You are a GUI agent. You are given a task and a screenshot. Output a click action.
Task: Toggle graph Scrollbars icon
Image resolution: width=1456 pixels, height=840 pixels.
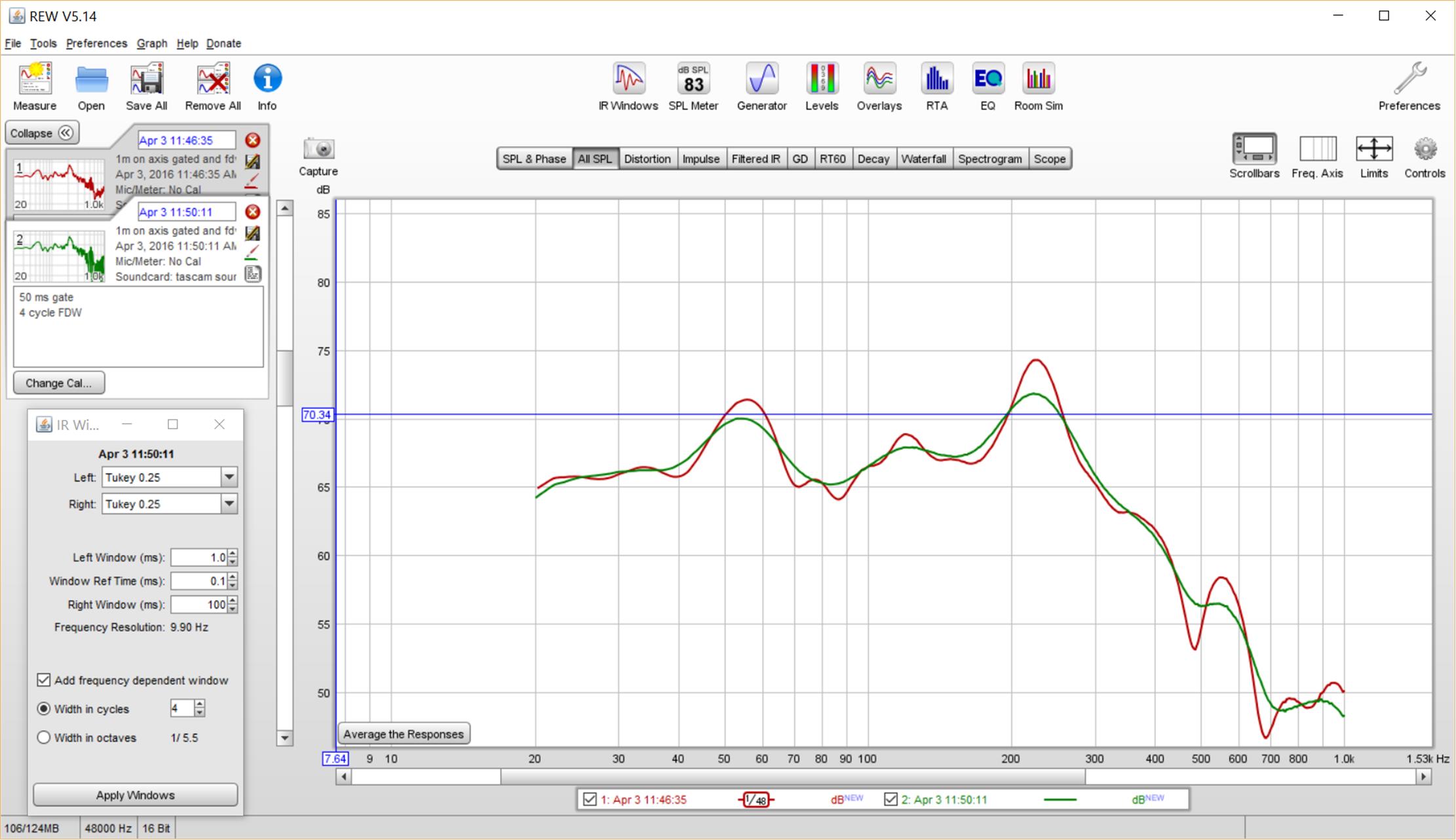tap(1254, 156)
